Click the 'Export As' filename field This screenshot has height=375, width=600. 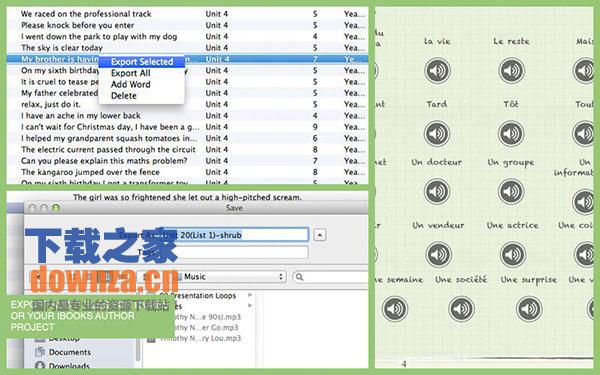[233, 235]
